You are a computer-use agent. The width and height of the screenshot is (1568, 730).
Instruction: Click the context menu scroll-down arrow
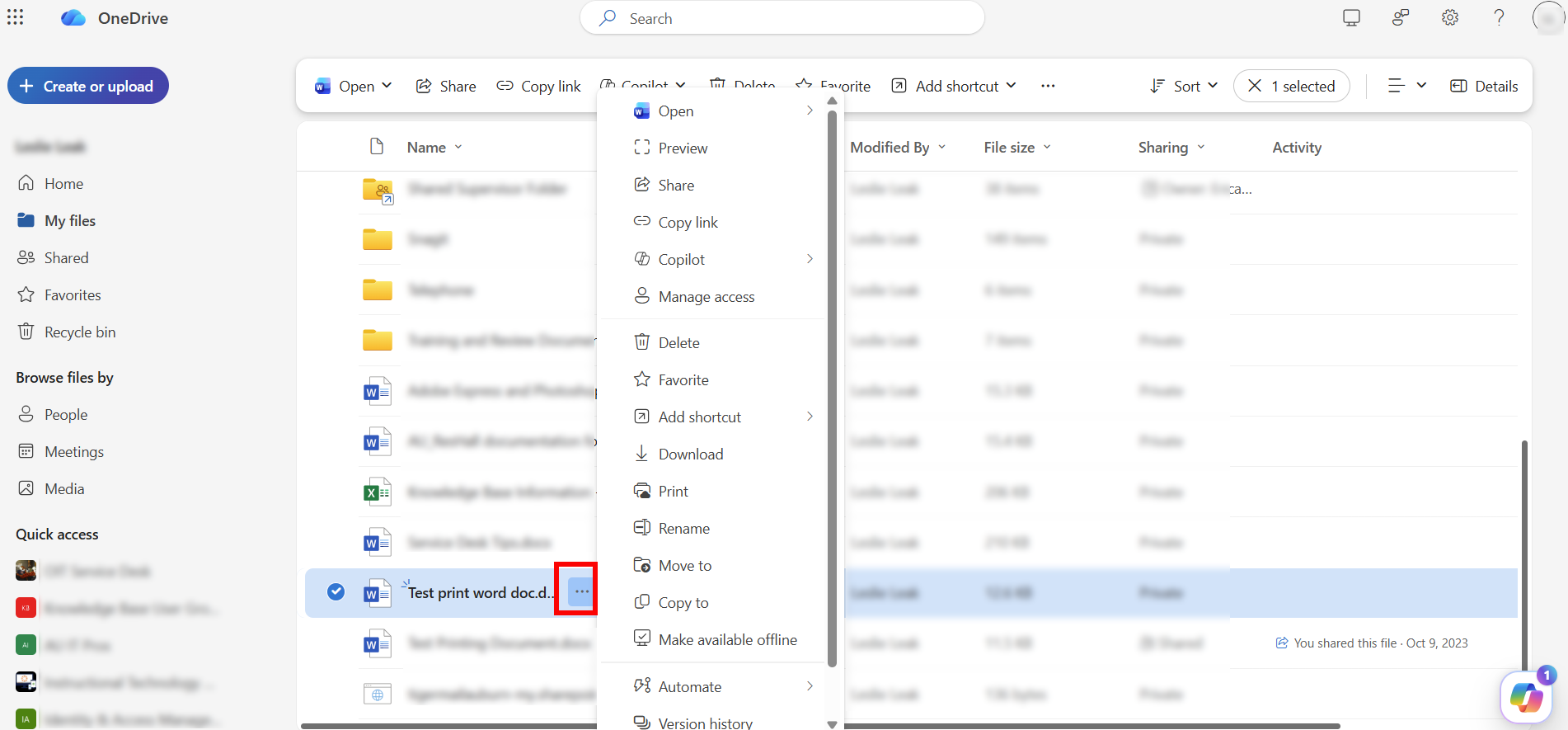[x=832, y=724]
